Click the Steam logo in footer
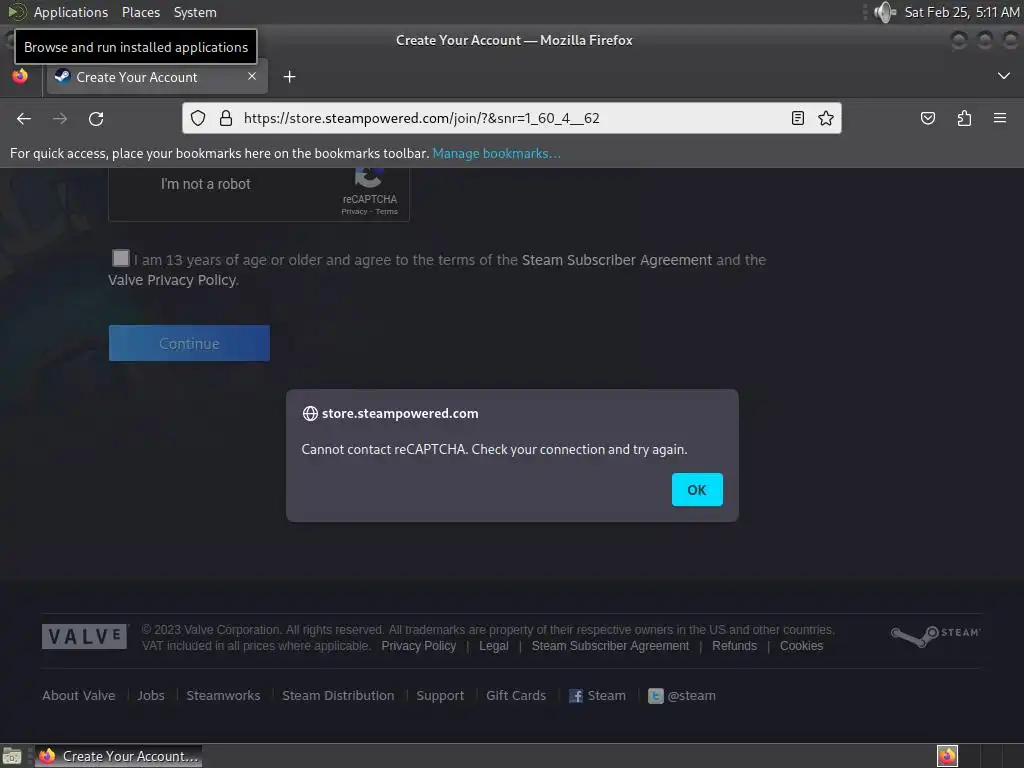Screen dimensions: 1024x768 935,635
